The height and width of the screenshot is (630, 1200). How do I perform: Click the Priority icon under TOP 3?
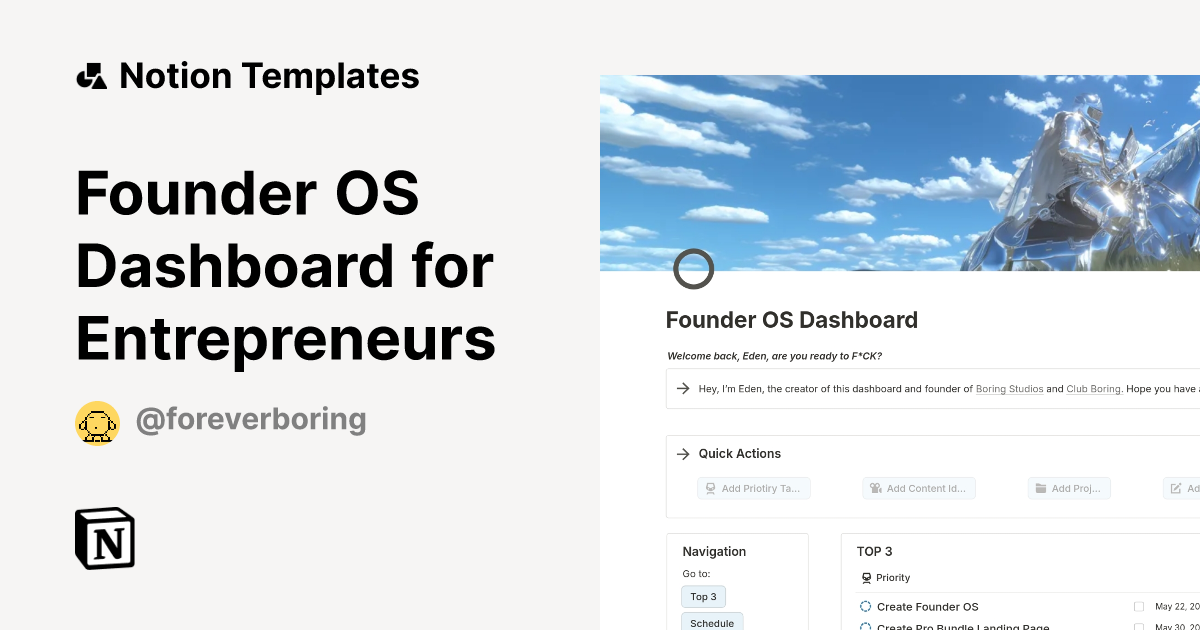(865, 577)
